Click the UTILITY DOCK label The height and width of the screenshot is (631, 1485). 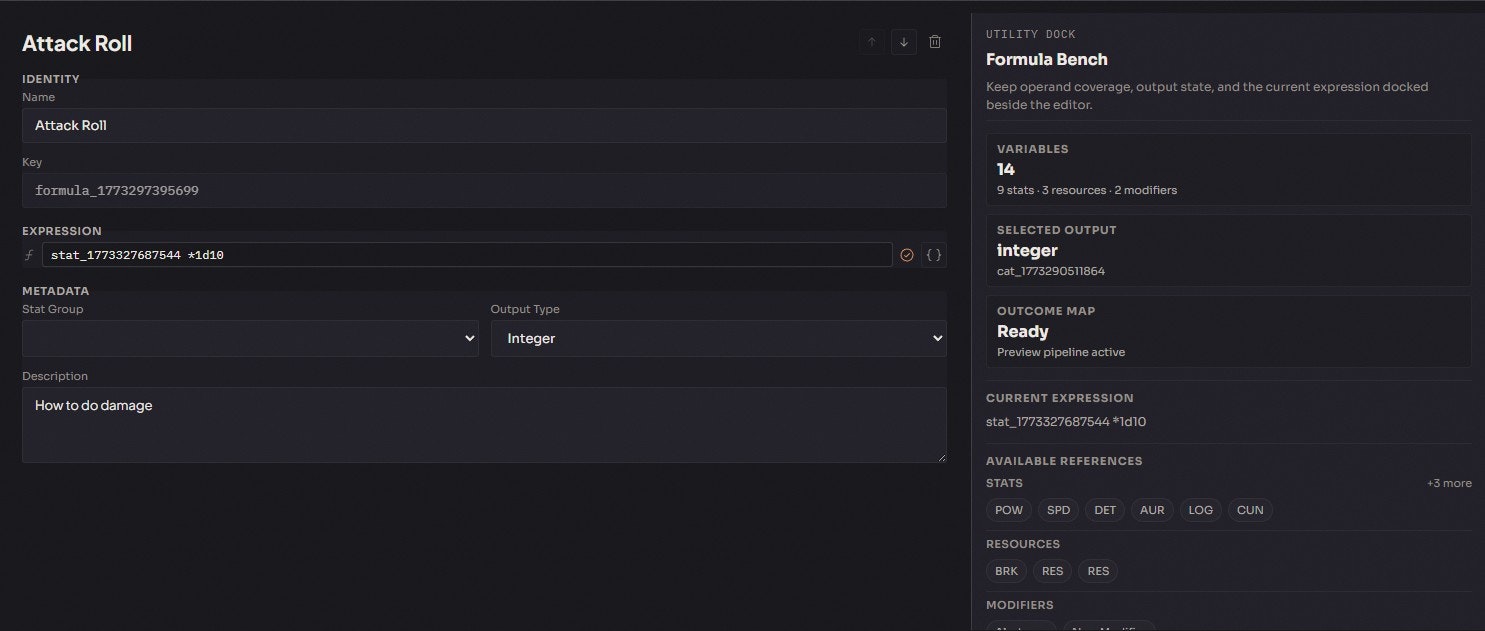tap(1031, 35)
